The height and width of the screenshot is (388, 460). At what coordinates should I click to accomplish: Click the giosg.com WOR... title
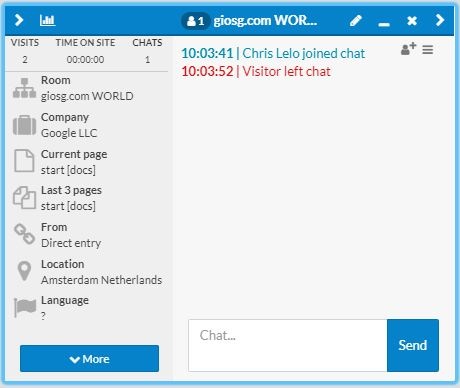tap(265, 21)
